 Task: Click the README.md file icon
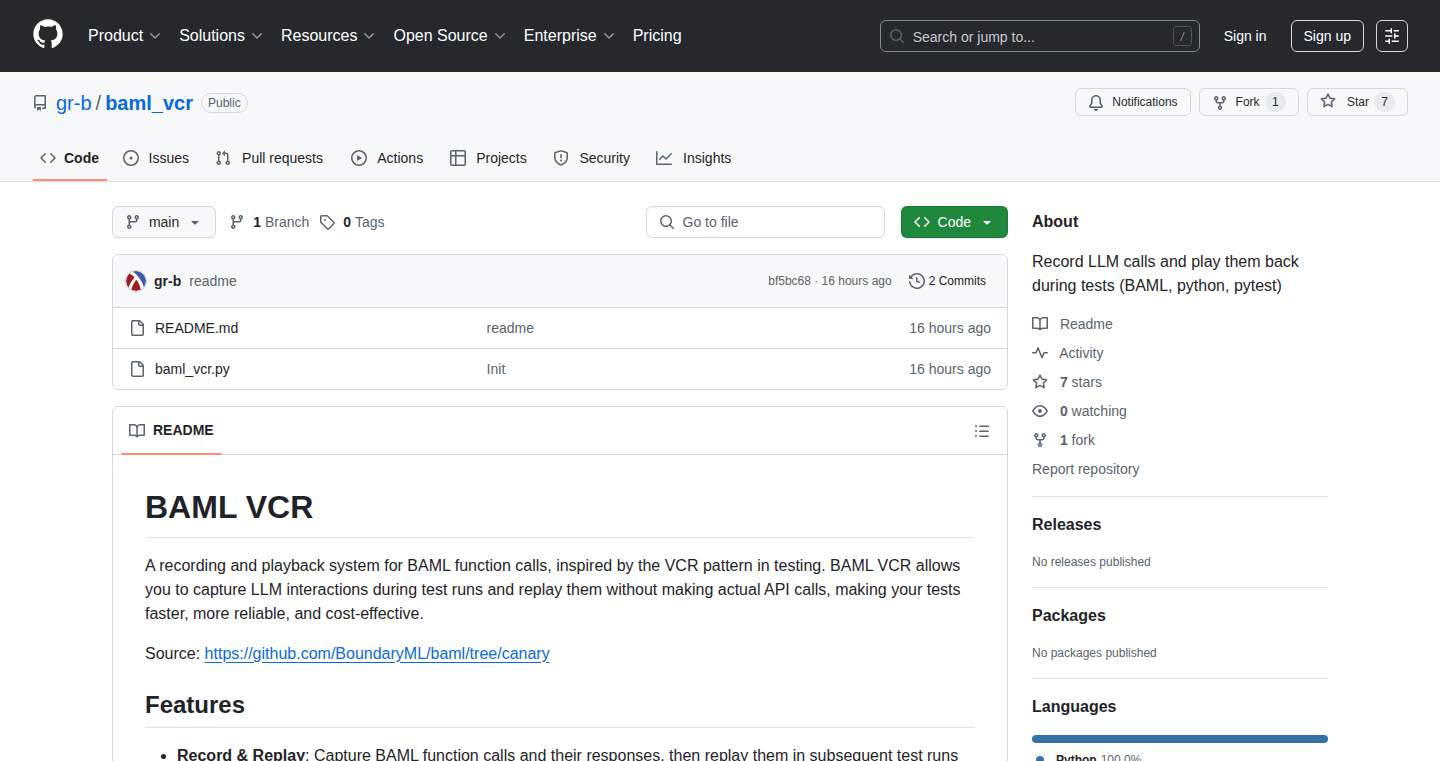[x=137, y=328]
